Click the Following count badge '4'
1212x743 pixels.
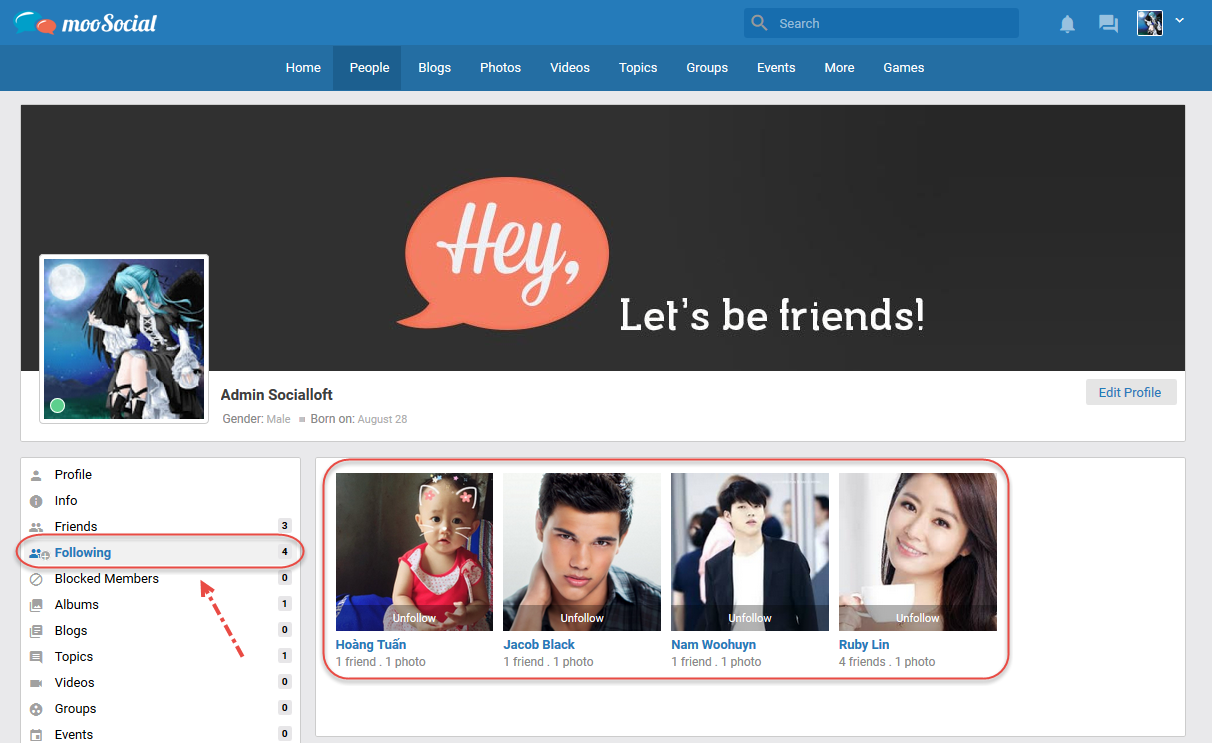click(285, 553)
